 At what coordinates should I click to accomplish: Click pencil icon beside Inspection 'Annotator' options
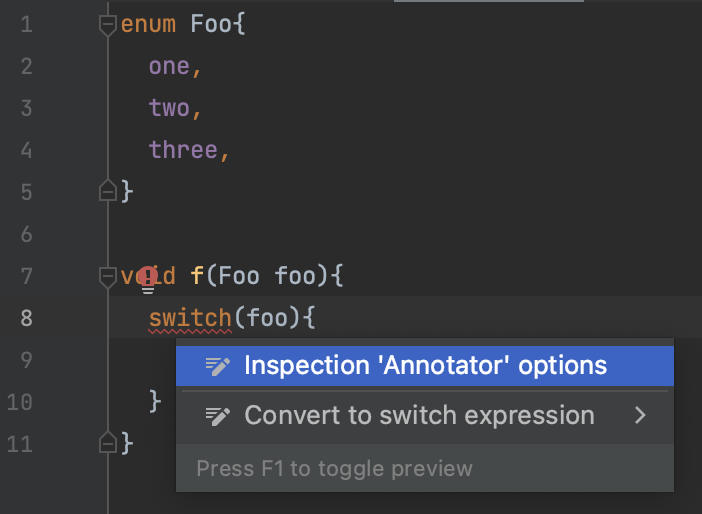218,366
